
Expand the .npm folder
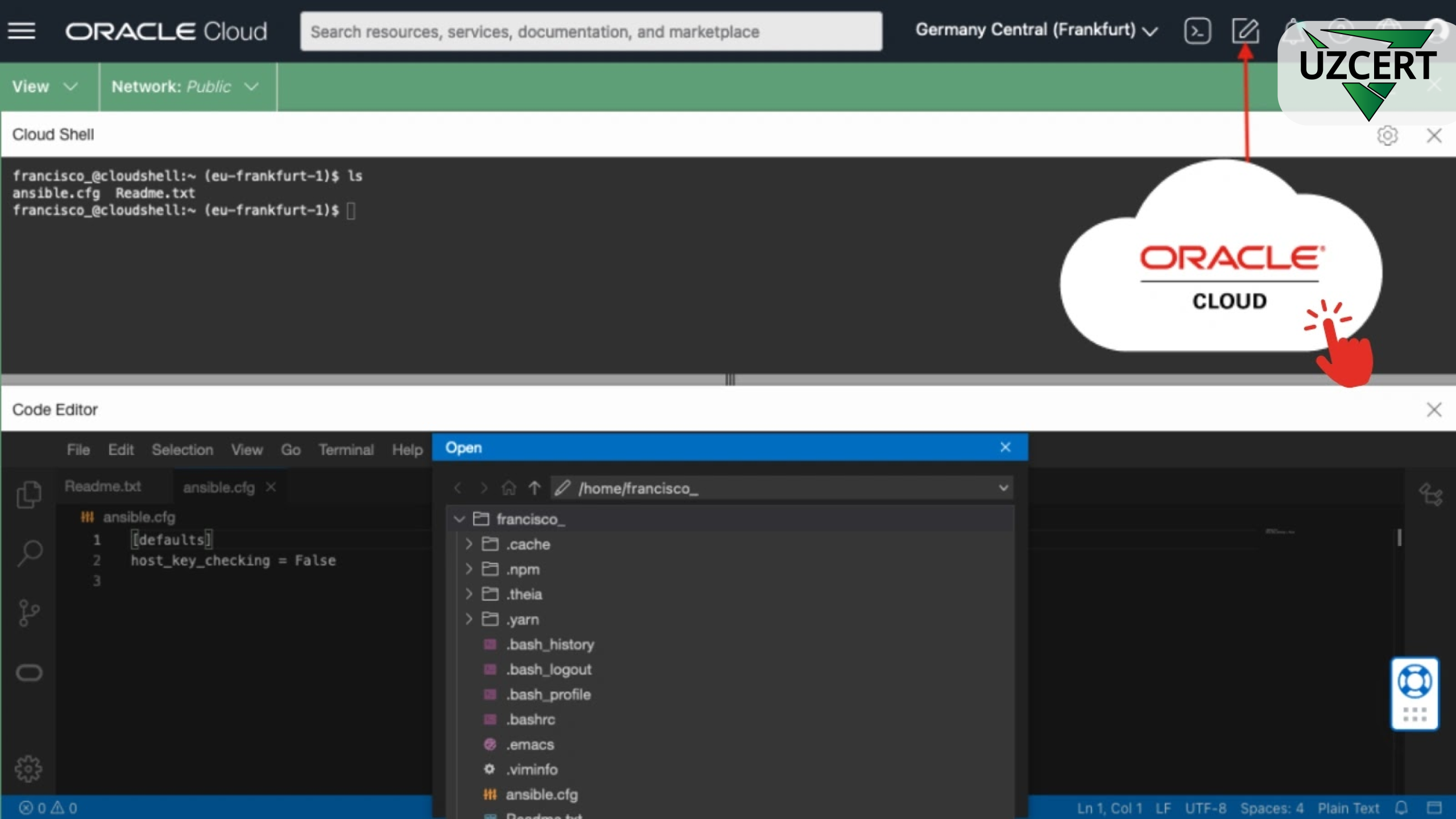click(x=469, y=569)
